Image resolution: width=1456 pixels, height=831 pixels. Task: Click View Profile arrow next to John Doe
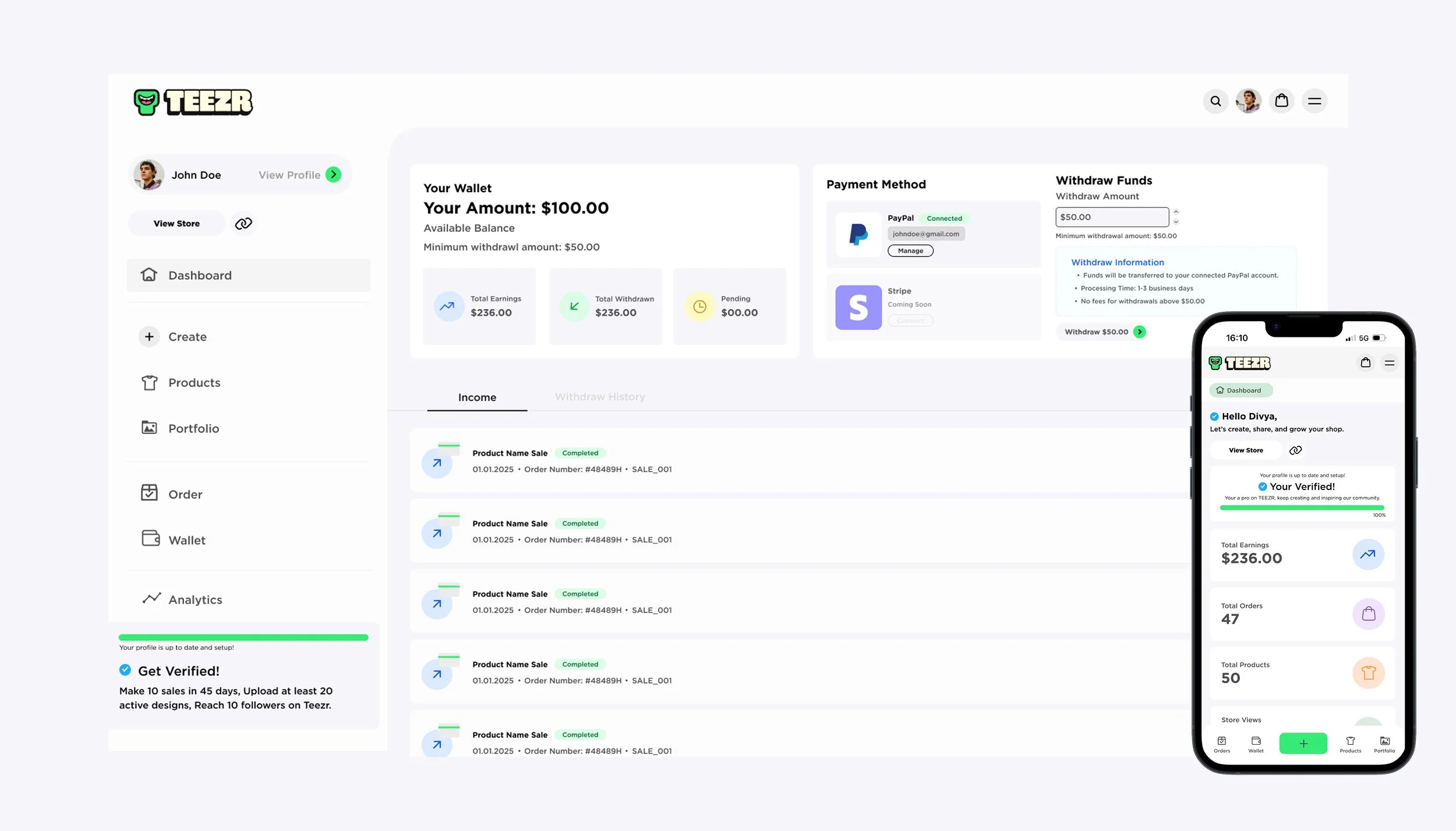coord(334,175)
